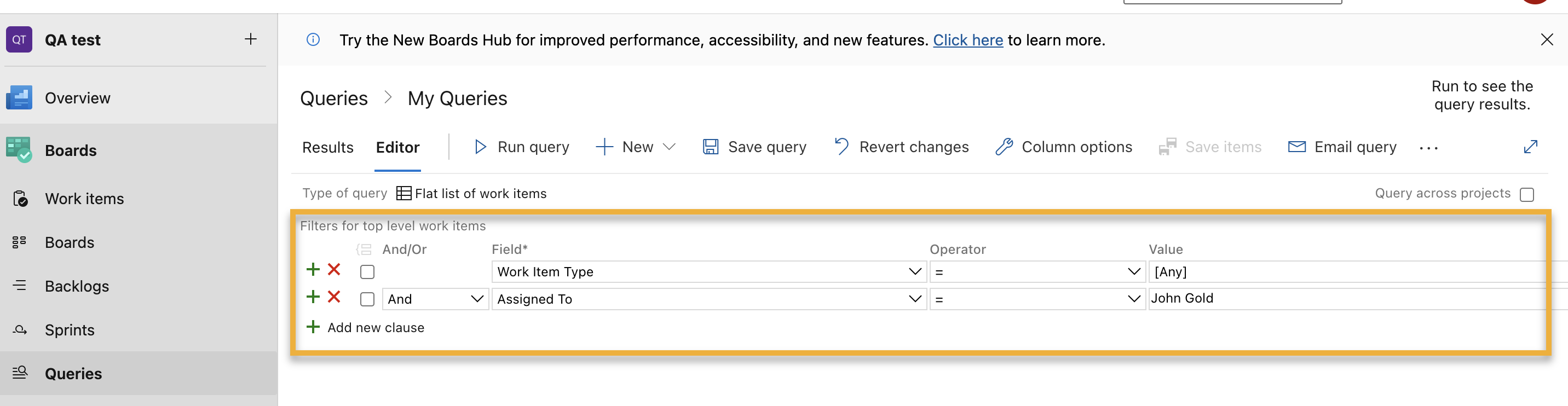The height and width of the screenshot is (406, 1568).
Task: Follow the Click here link
Action: pos(967,40)
